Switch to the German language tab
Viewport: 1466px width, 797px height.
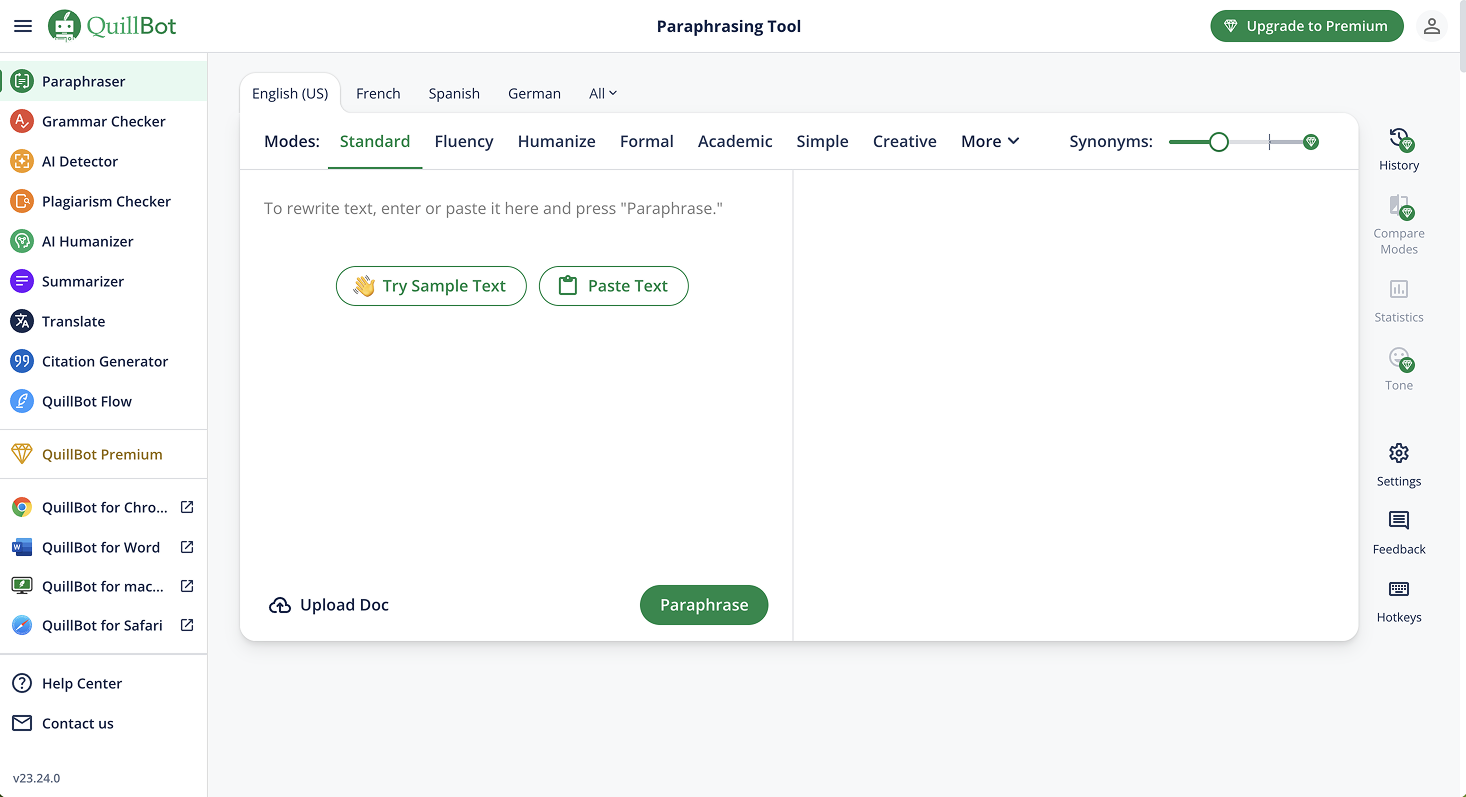pyautogui.click(x=534, y=93)
